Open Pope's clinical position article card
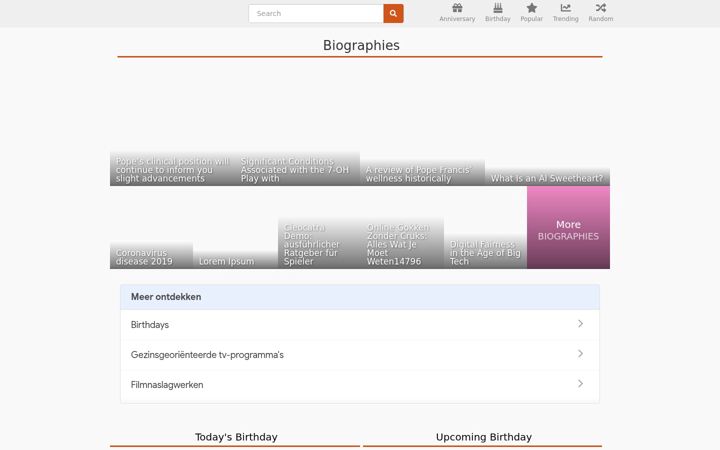 172,124
